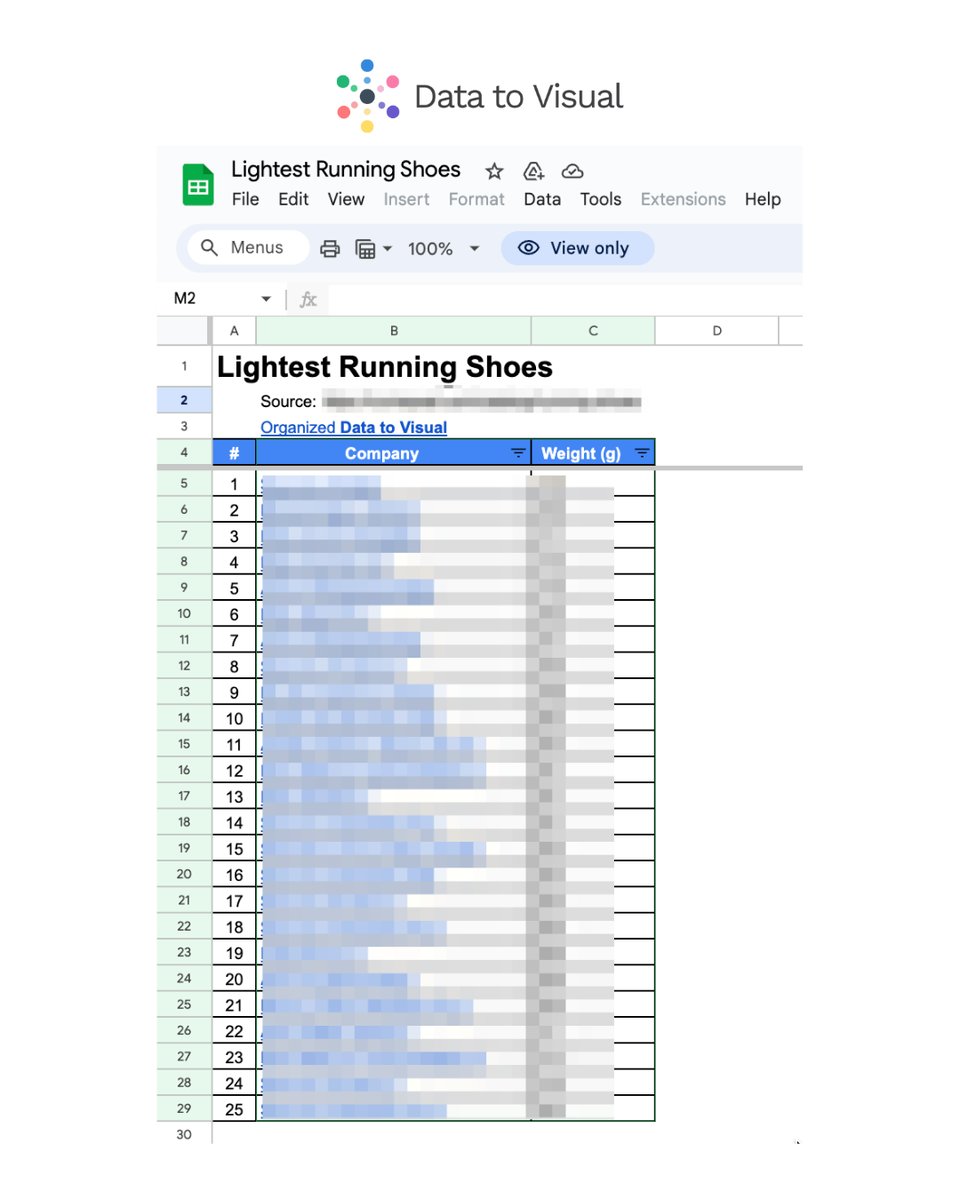Click the cell with rank 17
The height and width of the screenshot is (1200, 960).
pos(234,901)
